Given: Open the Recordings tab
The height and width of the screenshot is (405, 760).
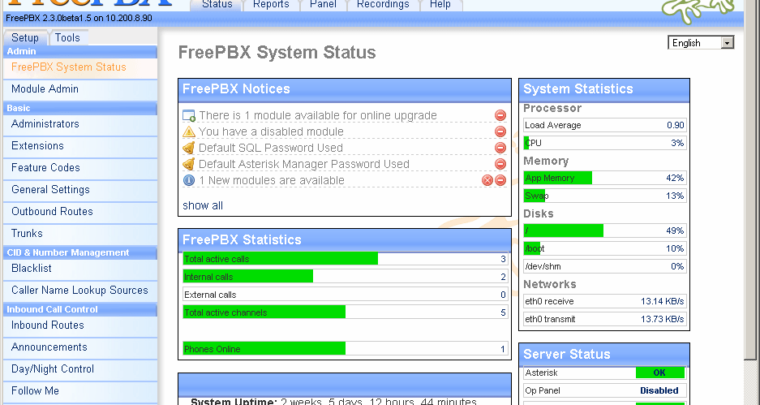Looking at the screenshot, I should click(384, 5).
